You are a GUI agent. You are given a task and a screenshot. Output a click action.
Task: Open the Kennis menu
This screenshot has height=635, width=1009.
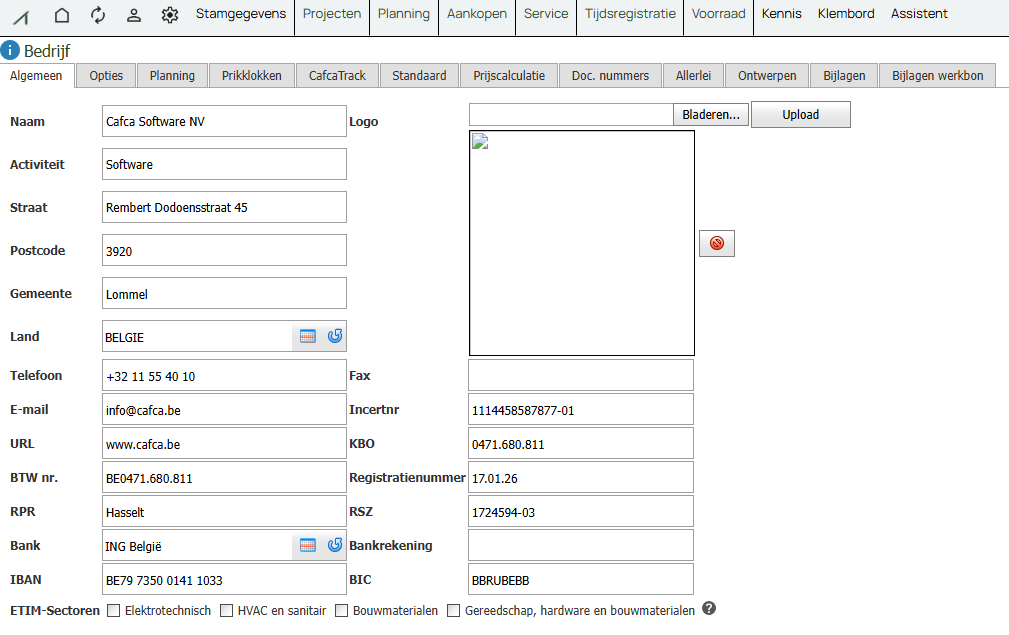[781, 14]
